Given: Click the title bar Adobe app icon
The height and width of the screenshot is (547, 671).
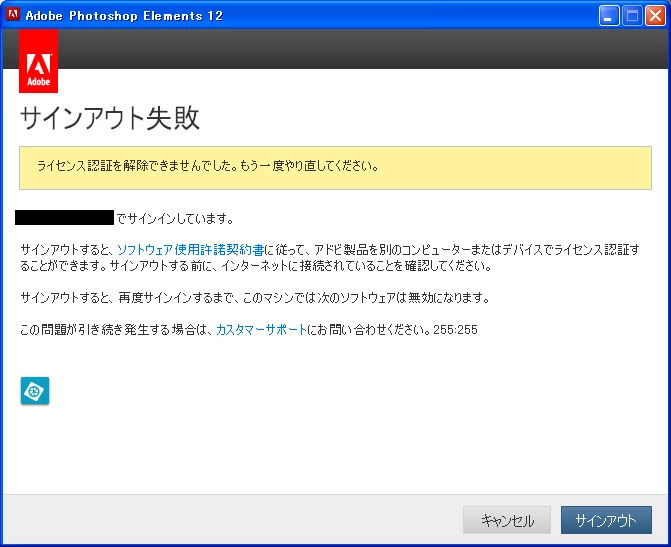Looking at the screenshot, I should pyautogui.click(x=13, y=15).
